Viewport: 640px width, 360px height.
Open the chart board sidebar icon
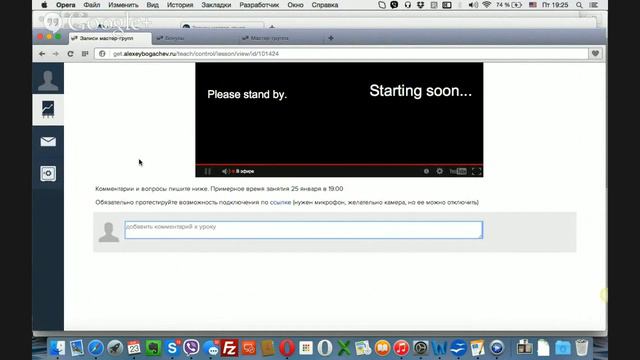click(48, 109)
